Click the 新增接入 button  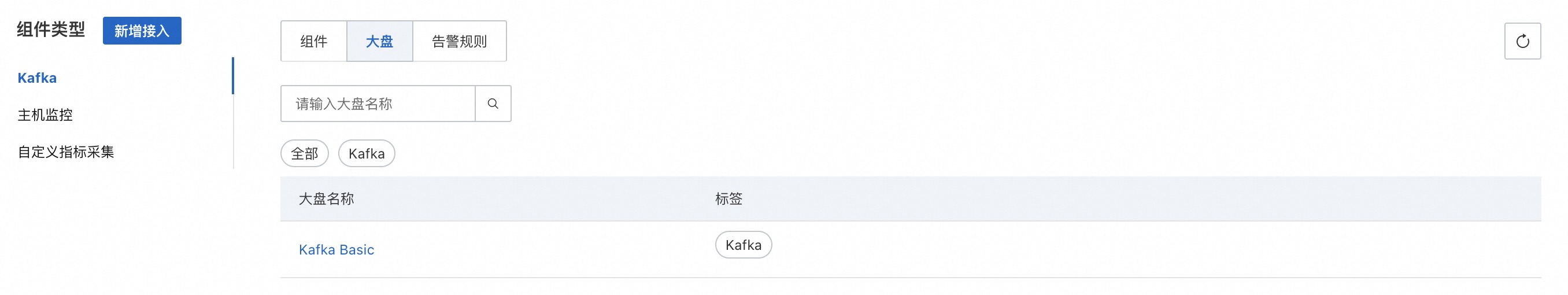click(142, 31)
